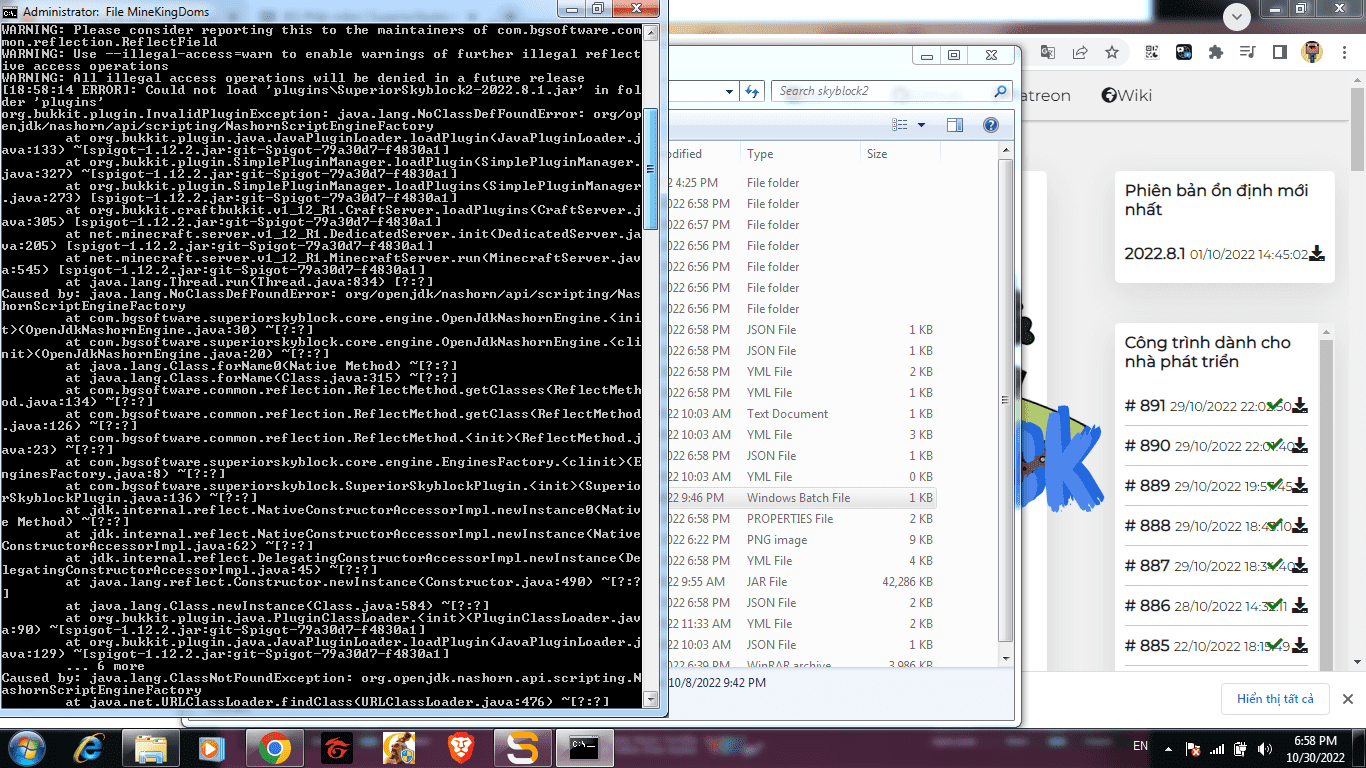Open Windows Media Player from taskbar
This screenshot has height=768, width=1366.
pos(211,748)
